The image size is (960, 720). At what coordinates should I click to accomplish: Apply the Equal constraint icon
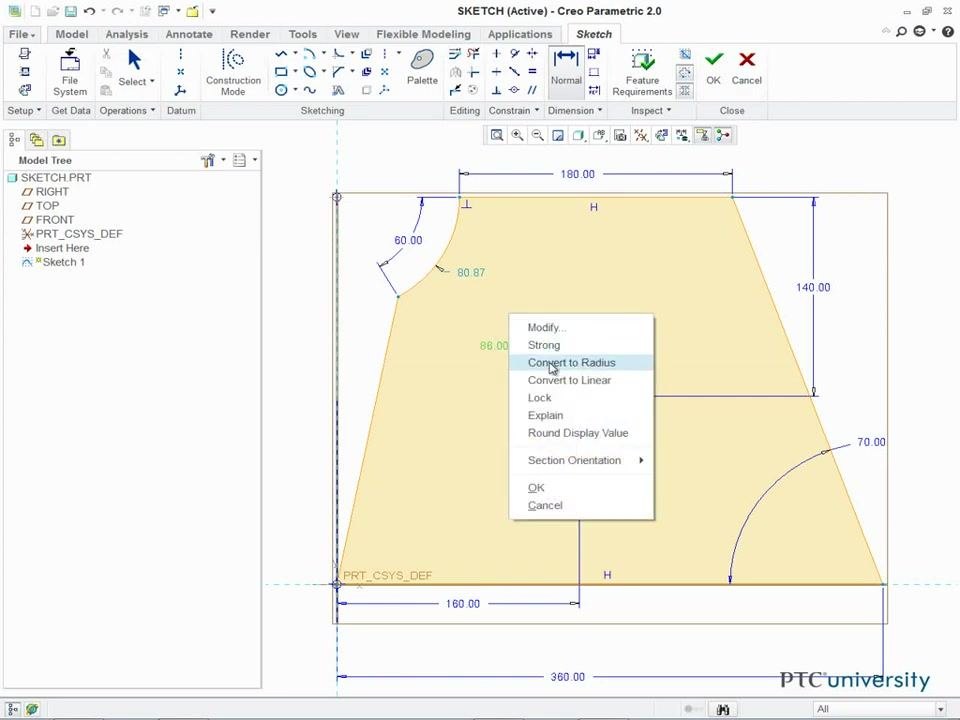click(x=532, y=72)
